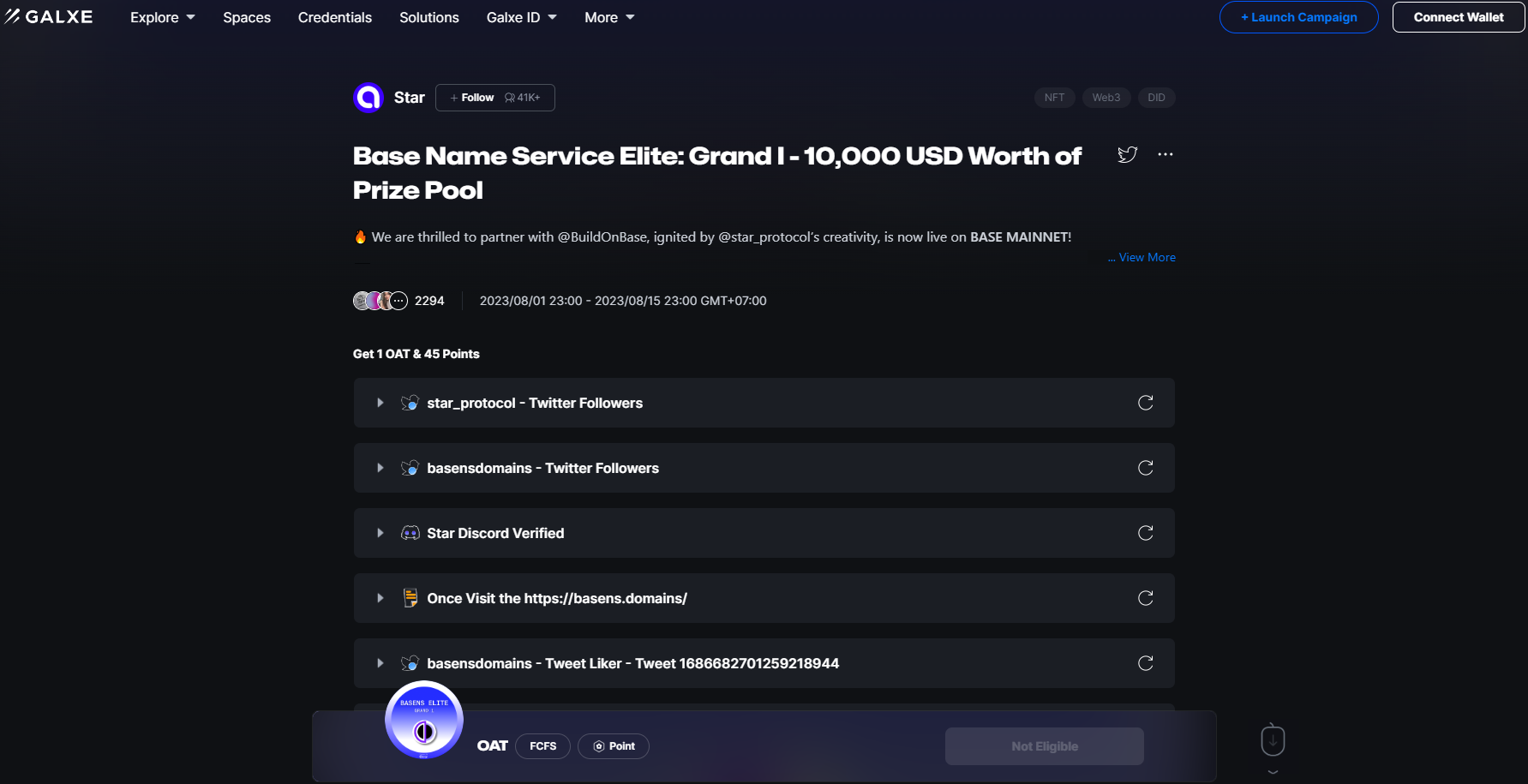Click the document icon on Once Visit row
This screenshot has width=1528, height=784.
[410, 598]
